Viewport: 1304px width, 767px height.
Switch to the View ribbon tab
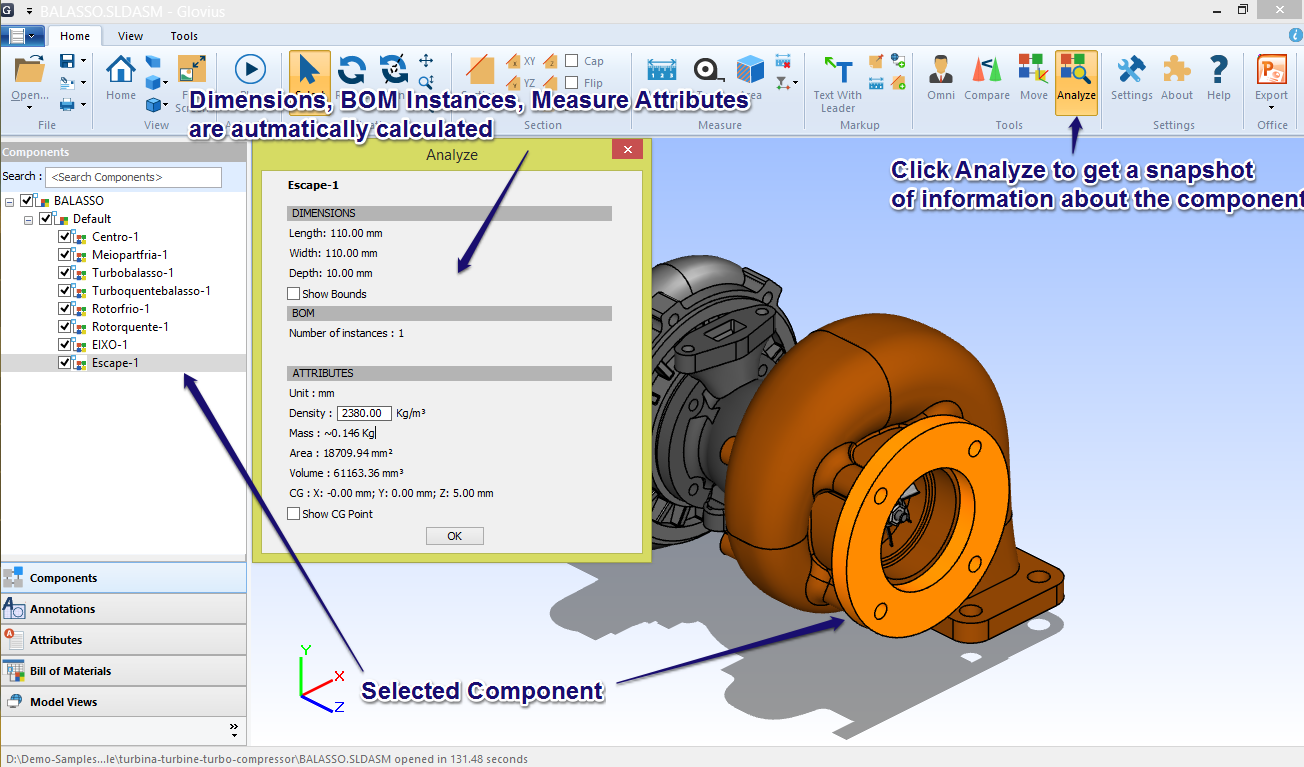tap(130, 36)
